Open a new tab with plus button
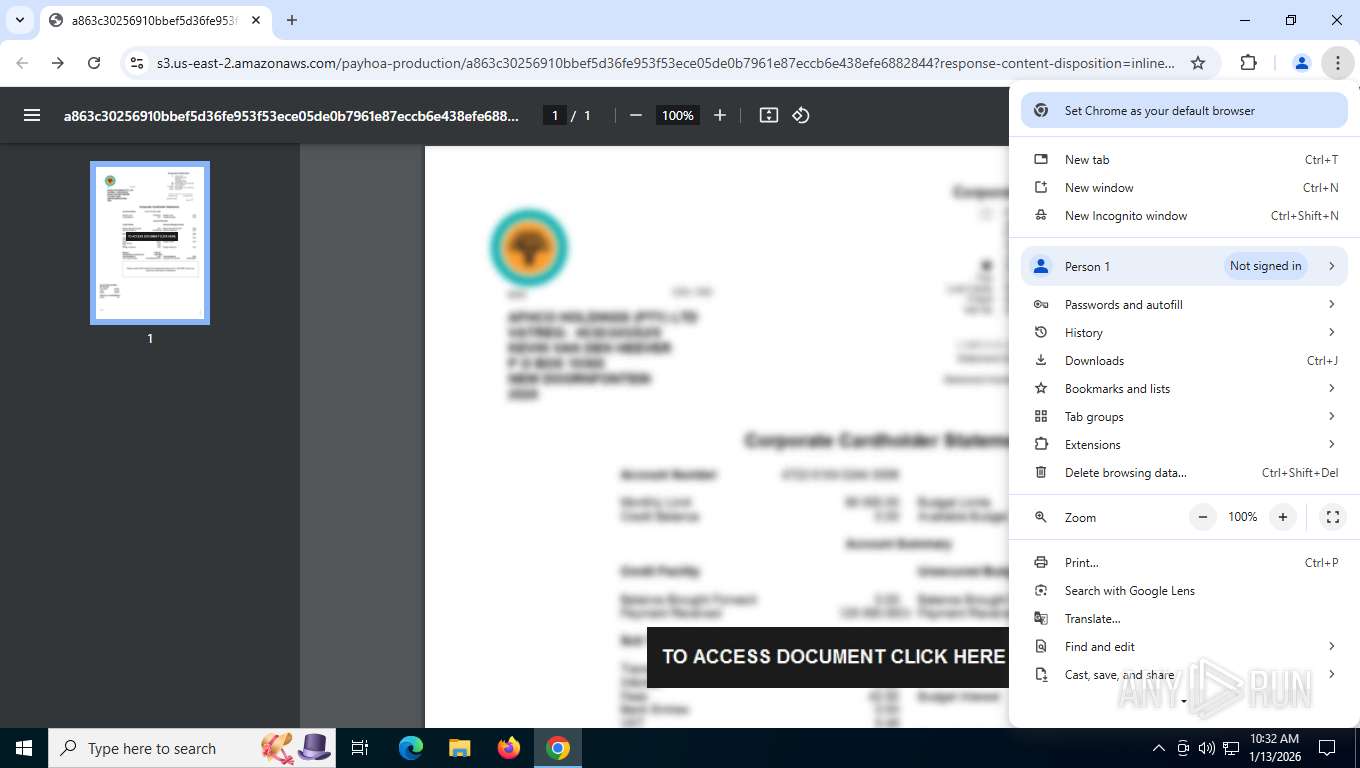The width and height of the screenshot is (1360, 768). 292,20
